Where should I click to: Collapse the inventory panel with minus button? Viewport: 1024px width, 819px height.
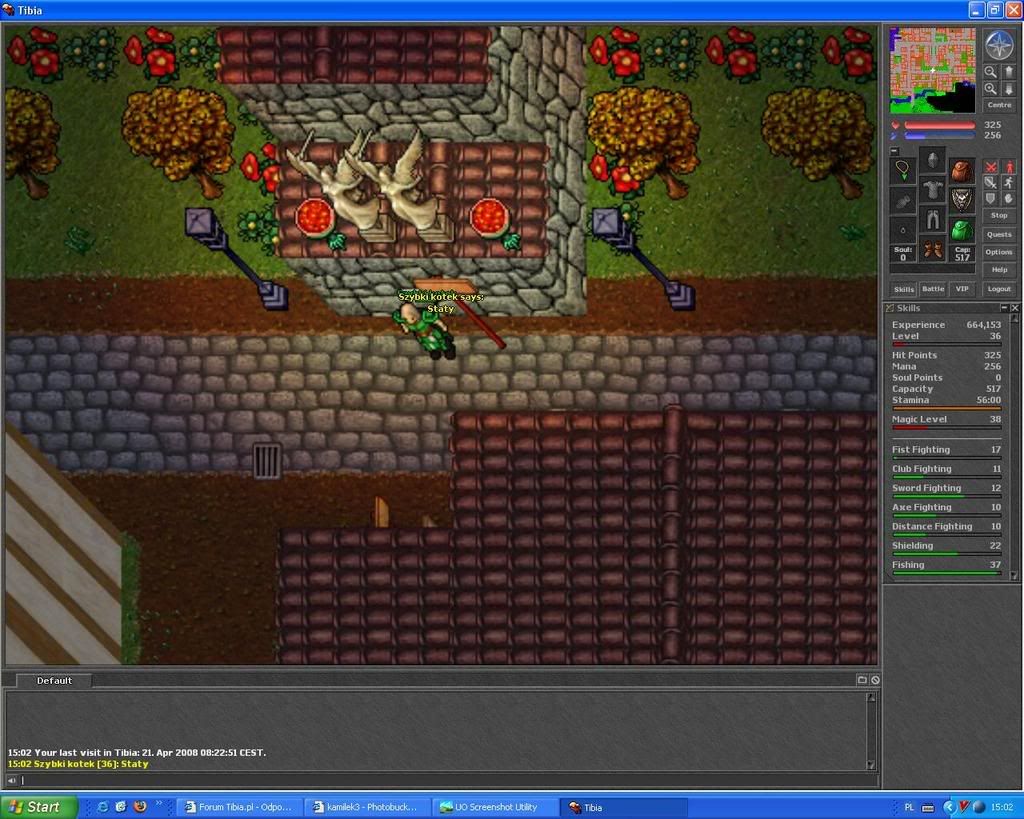click(x=895, y=151)
